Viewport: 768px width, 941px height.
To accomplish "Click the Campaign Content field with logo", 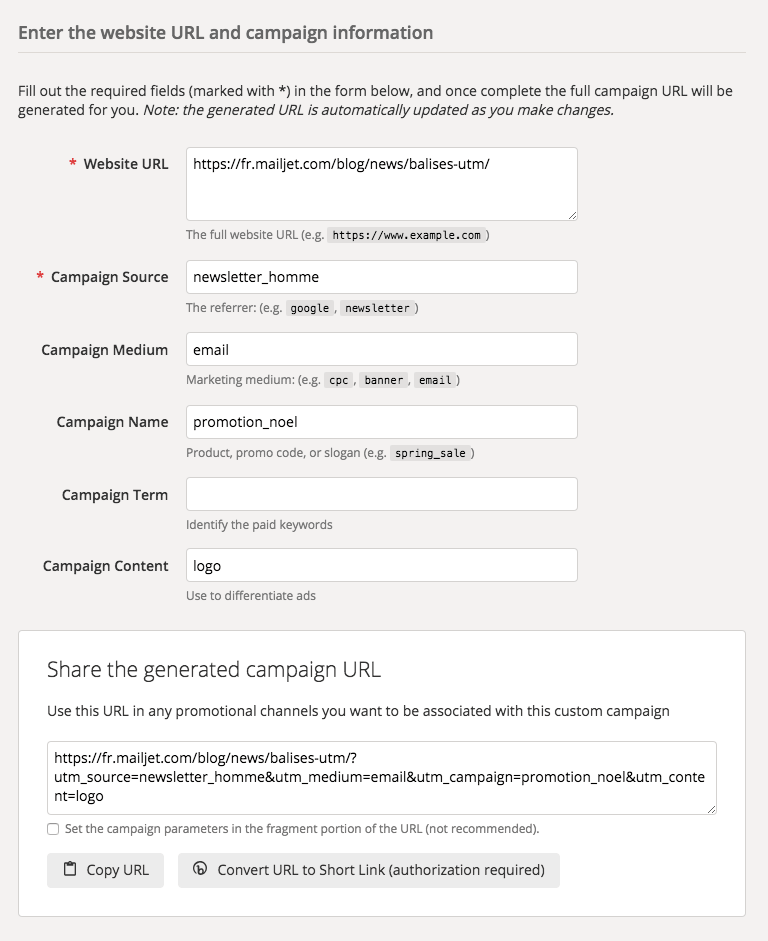I will point(382,565).
